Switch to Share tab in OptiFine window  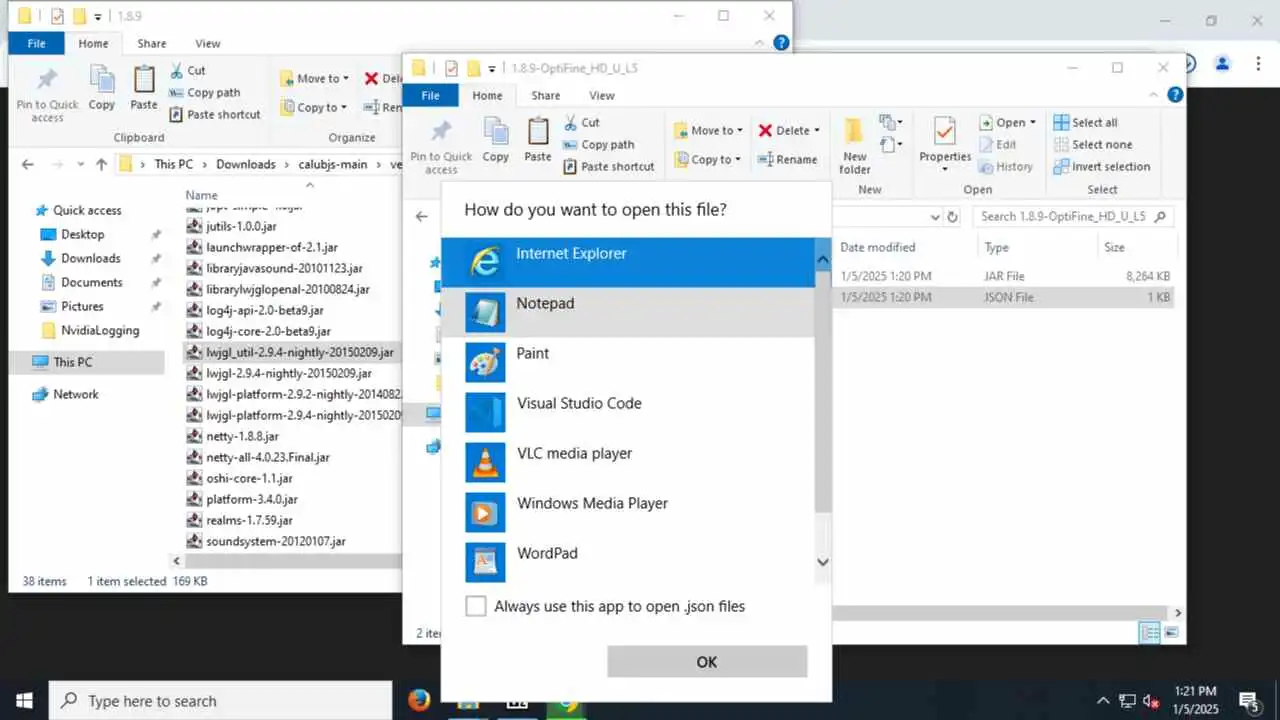(x=545, y=95)
